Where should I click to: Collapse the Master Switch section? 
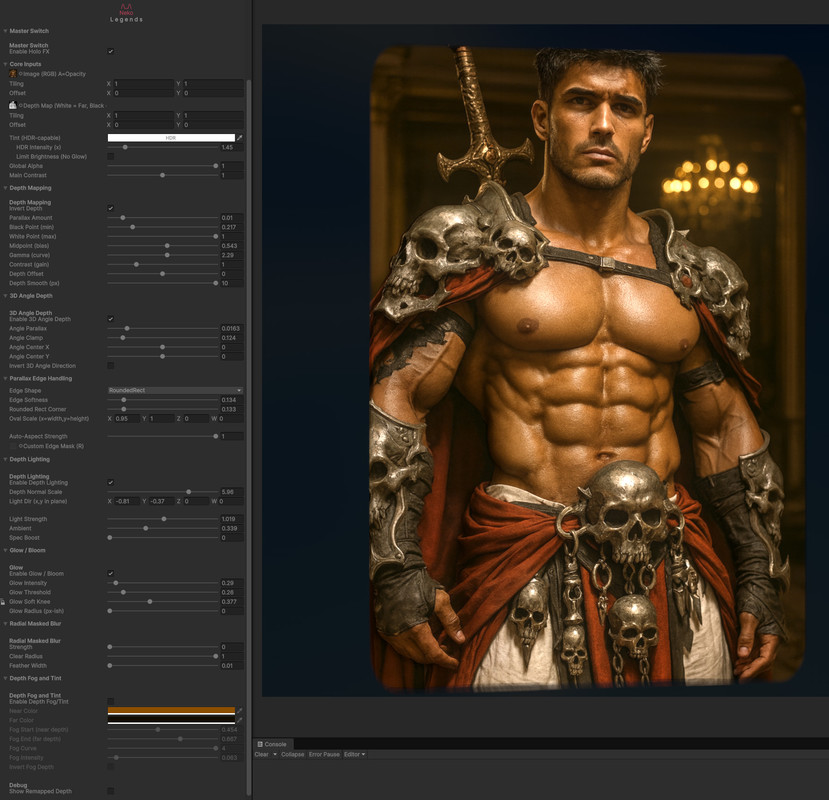(5, 31)
